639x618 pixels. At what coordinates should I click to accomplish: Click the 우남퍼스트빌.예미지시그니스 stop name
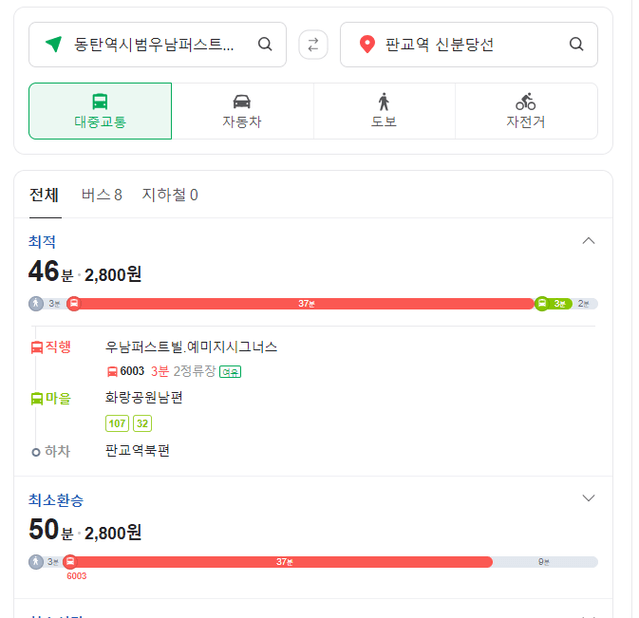coord(191,347)
